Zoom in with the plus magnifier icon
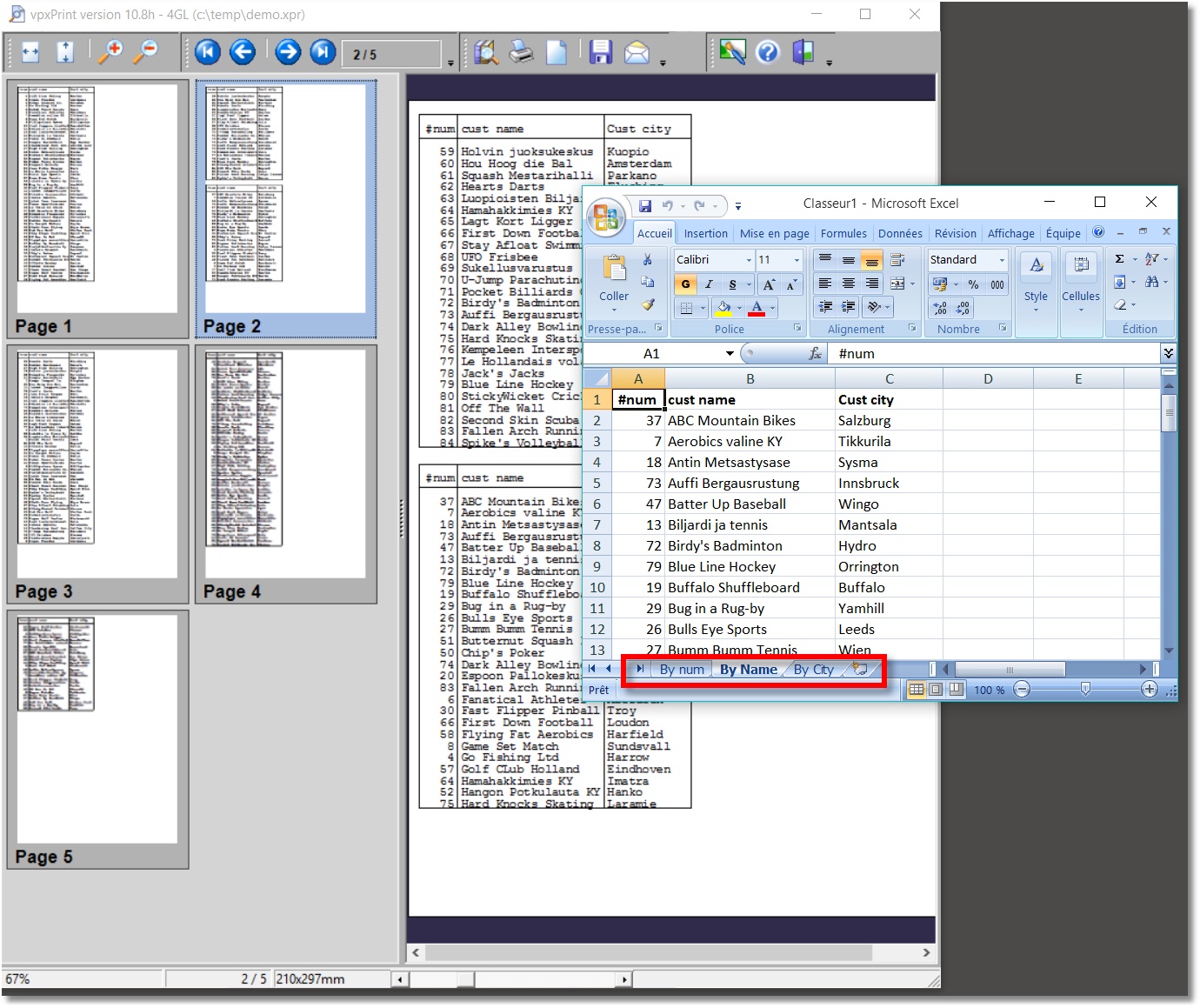 [x=110, y=52]
